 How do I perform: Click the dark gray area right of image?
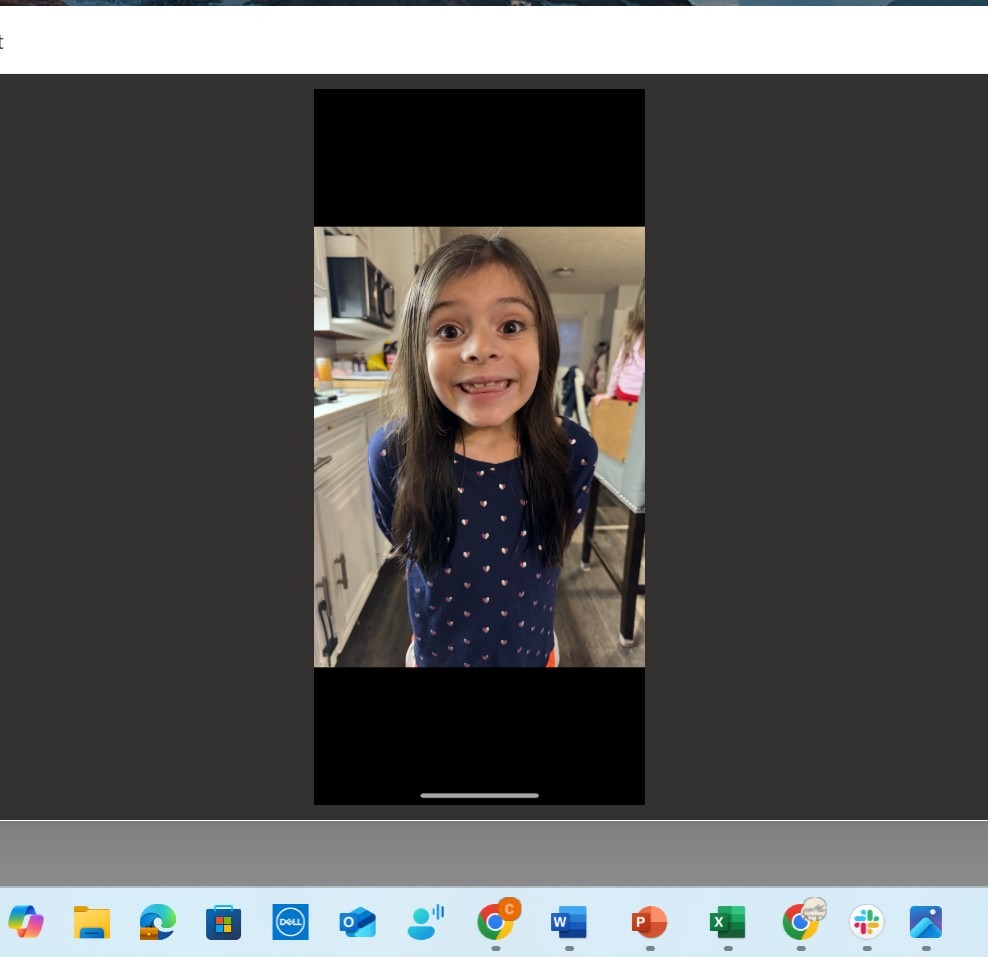(815, 446)
